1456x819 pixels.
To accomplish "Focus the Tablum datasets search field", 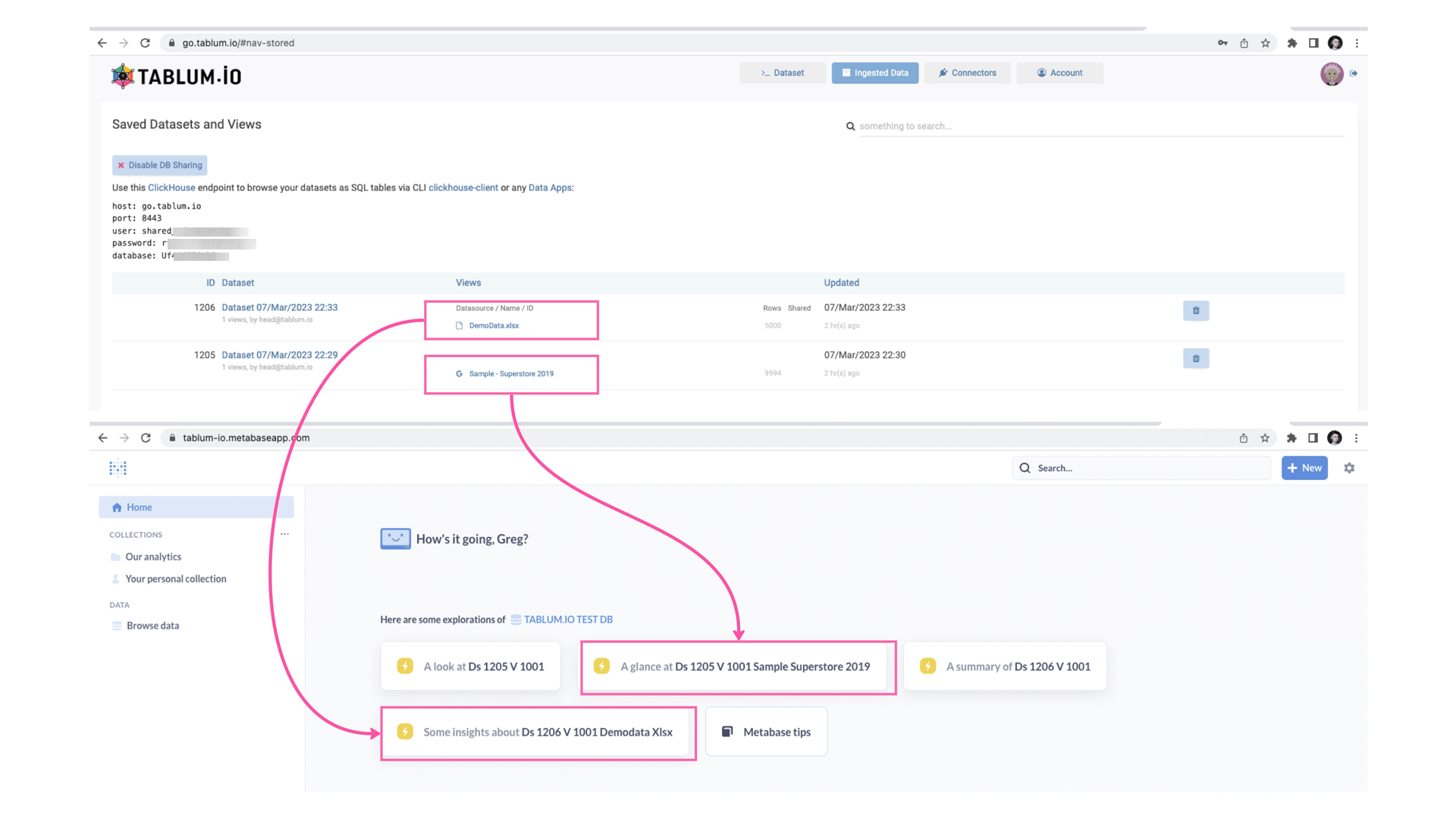I will (1101, 126).
